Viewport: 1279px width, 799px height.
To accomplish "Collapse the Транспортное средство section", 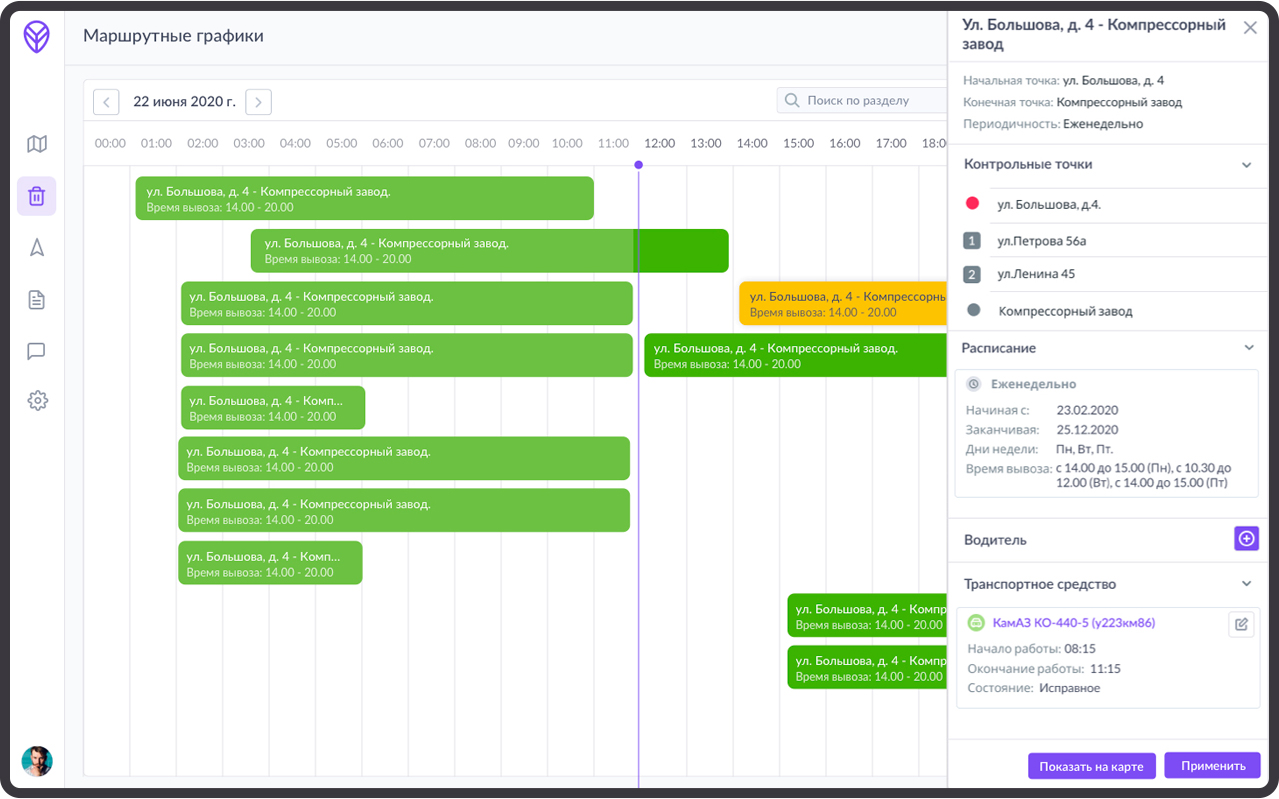I will (1246, 584).
